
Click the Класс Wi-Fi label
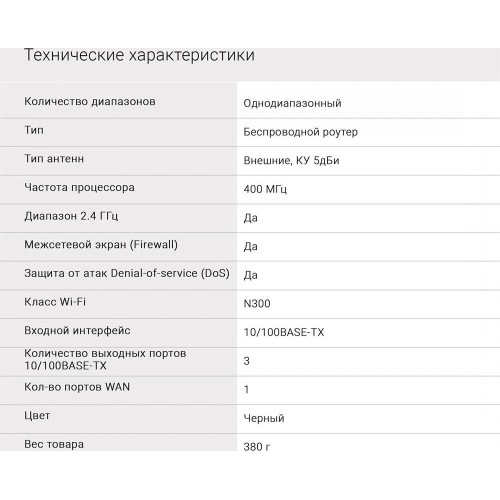[55, 302]
